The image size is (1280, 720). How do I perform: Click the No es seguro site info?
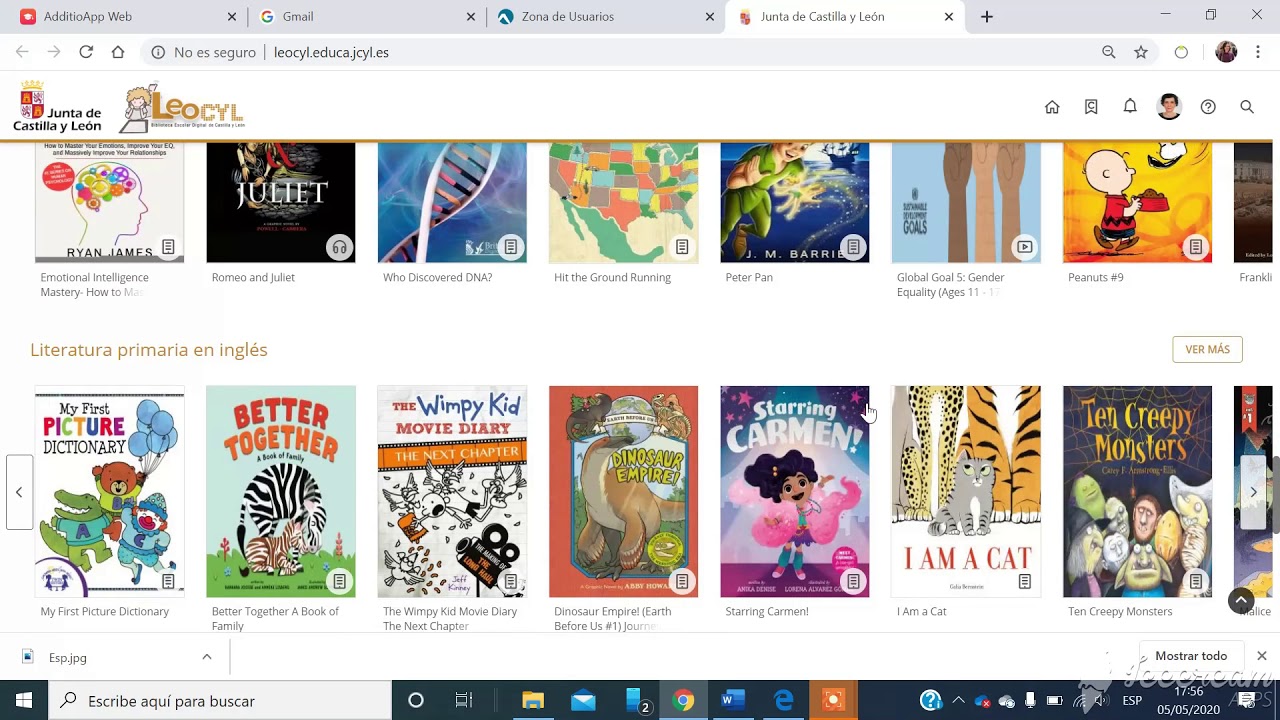pos(204,52)
